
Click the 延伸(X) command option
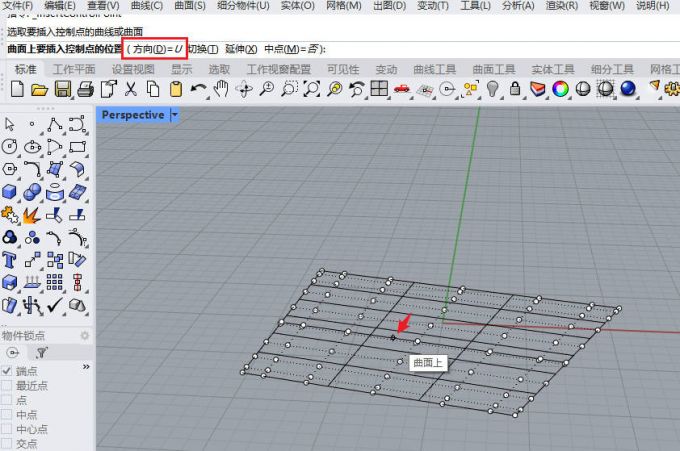point(241,49)
